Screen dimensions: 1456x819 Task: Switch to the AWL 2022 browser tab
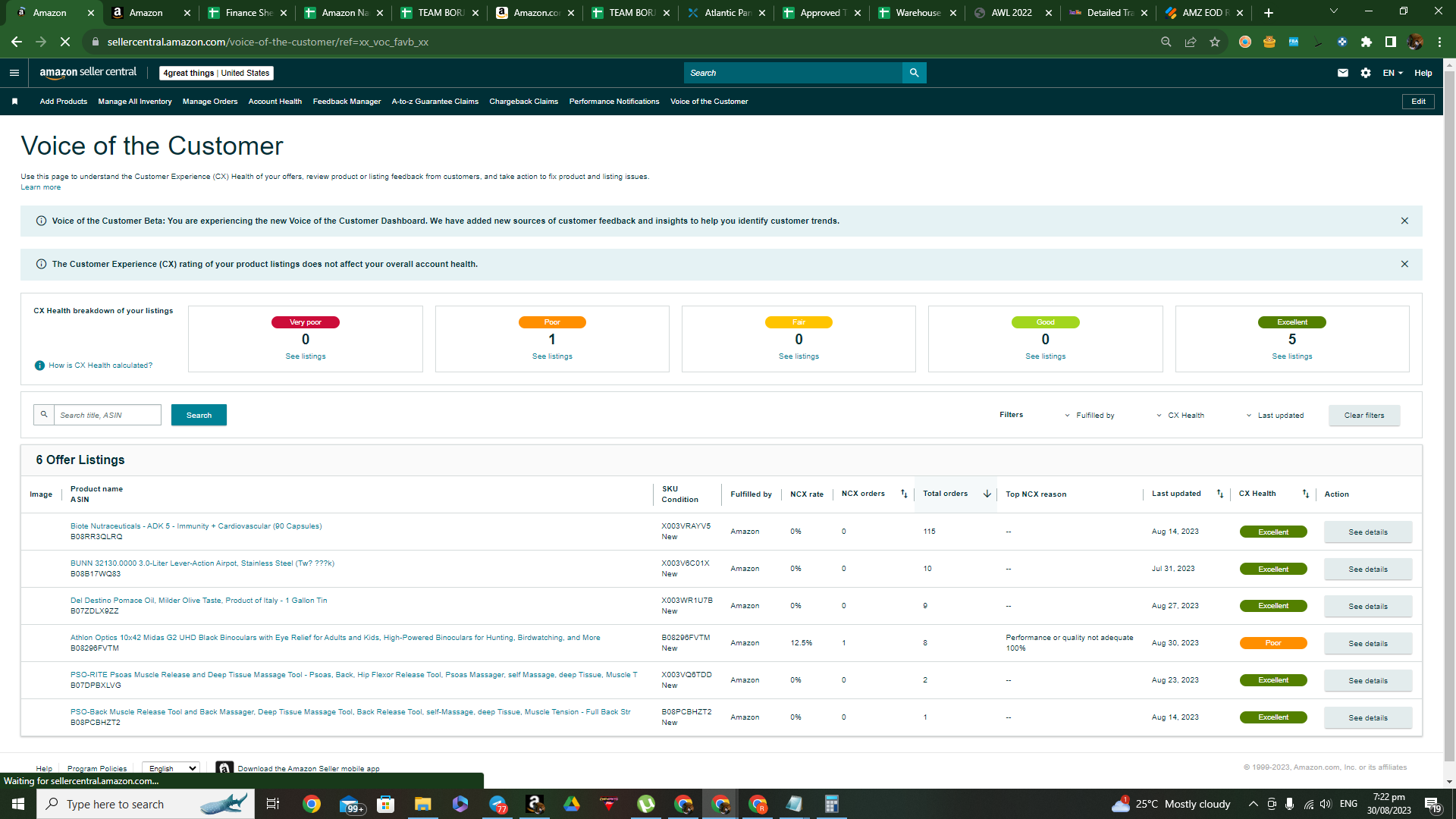1012,13
